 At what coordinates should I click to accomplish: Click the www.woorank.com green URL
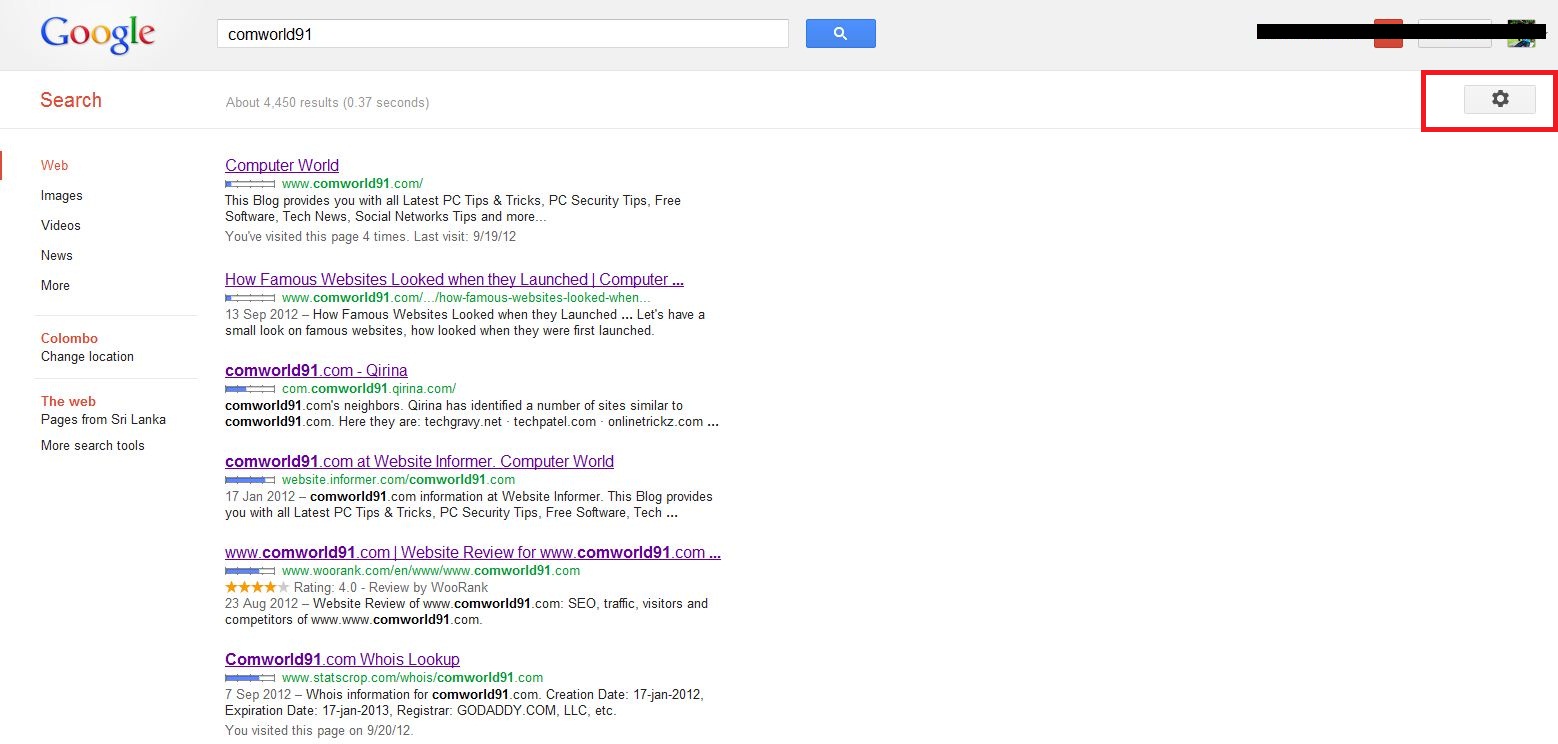(431, 571)
